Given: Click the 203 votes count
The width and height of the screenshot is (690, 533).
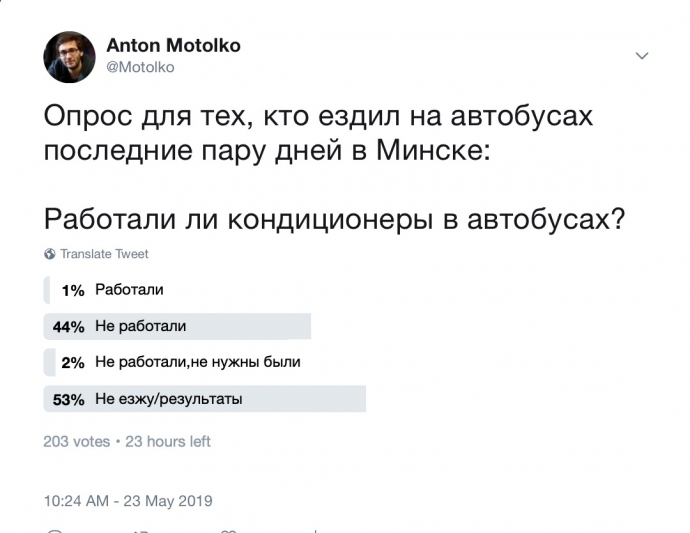Looking at the screenshot, I should (x=77, y=441).
